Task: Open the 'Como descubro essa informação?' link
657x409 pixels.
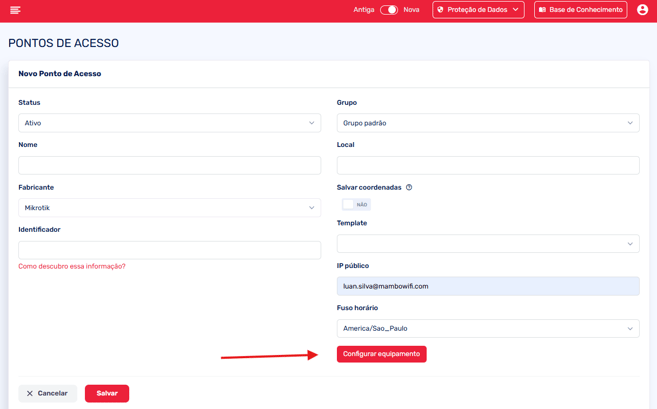Action: pos(72,267)
